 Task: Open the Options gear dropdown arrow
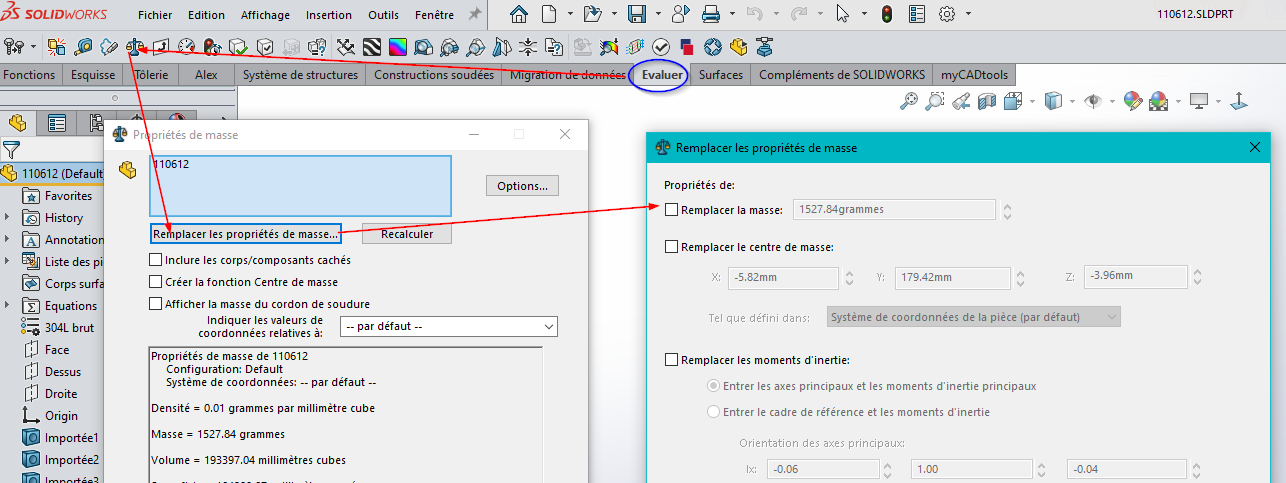[969, 15]
